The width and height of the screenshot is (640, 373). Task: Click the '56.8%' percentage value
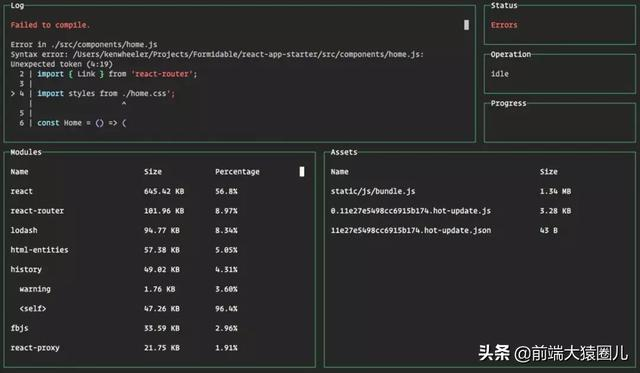pos(227,191)
